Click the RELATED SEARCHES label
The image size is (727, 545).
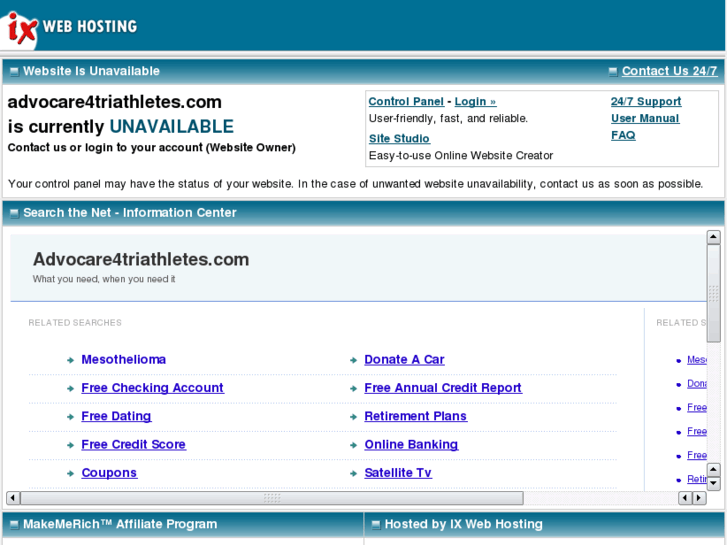point(75,322)
